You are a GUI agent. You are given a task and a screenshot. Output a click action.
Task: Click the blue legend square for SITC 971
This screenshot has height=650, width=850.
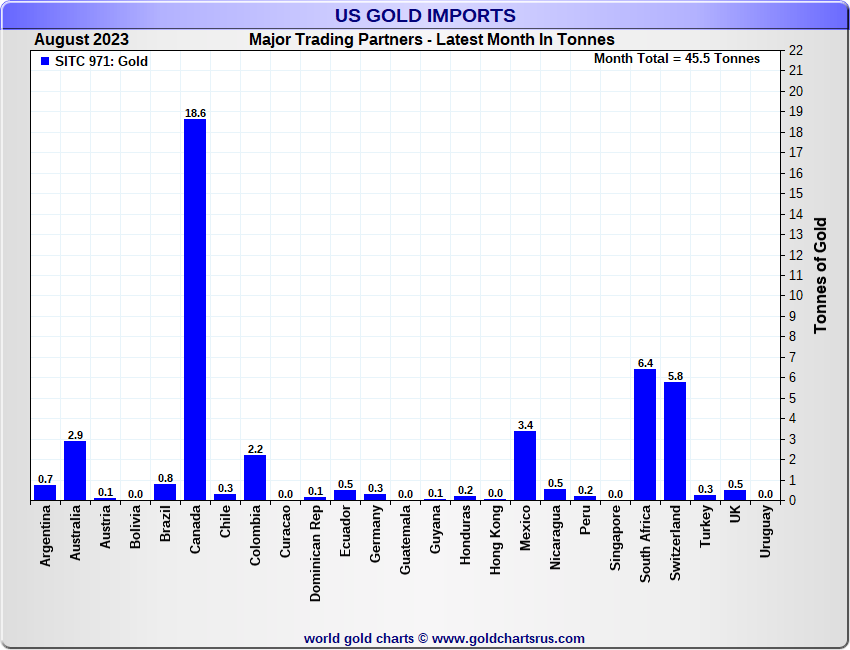(x=45, y=61)
